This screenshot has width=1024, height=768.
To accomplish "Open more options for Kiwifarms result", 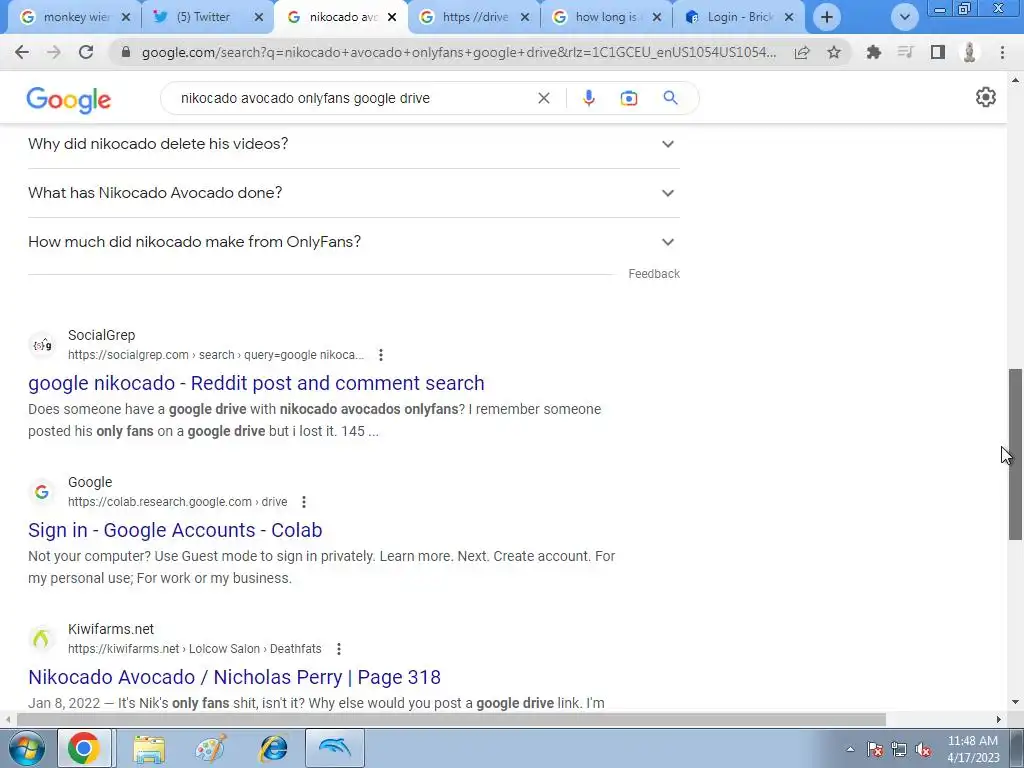I will click(338, 648).
